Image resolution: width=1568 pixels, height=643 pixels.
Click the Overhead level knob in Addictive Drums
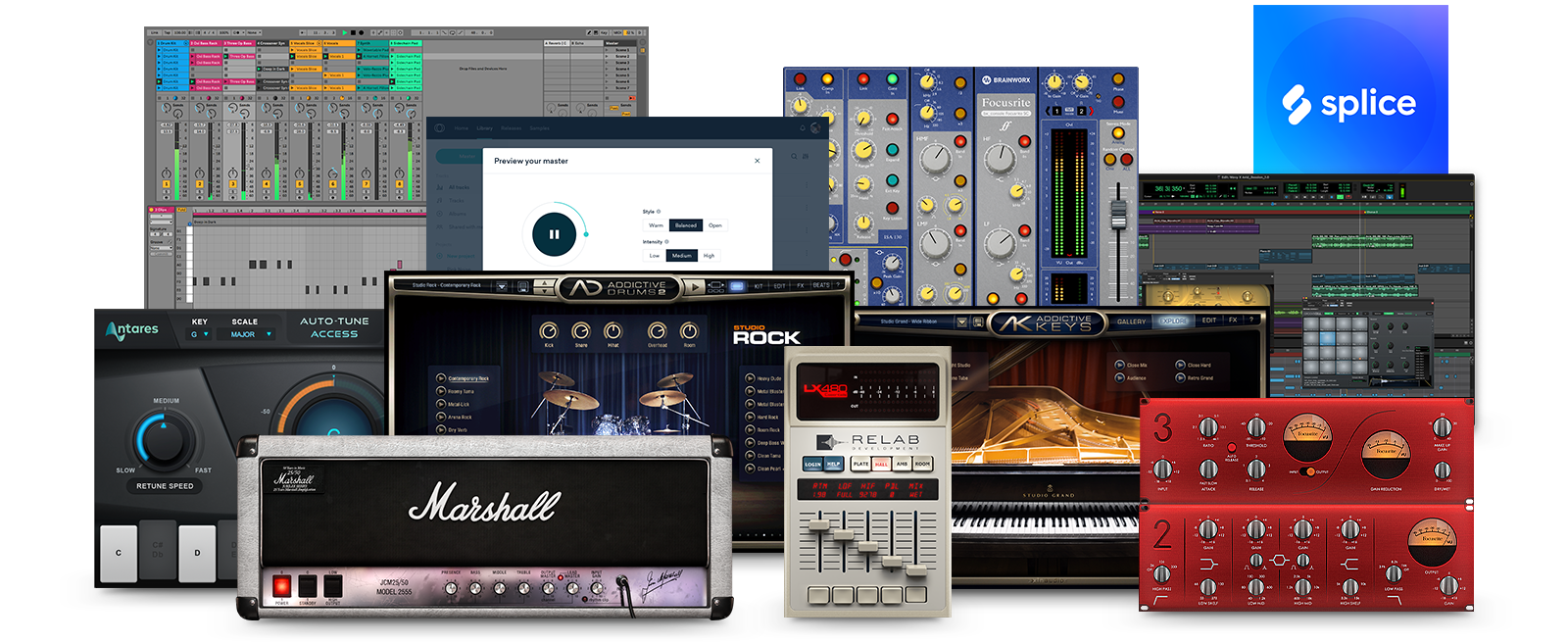click(x=657, y=331)
